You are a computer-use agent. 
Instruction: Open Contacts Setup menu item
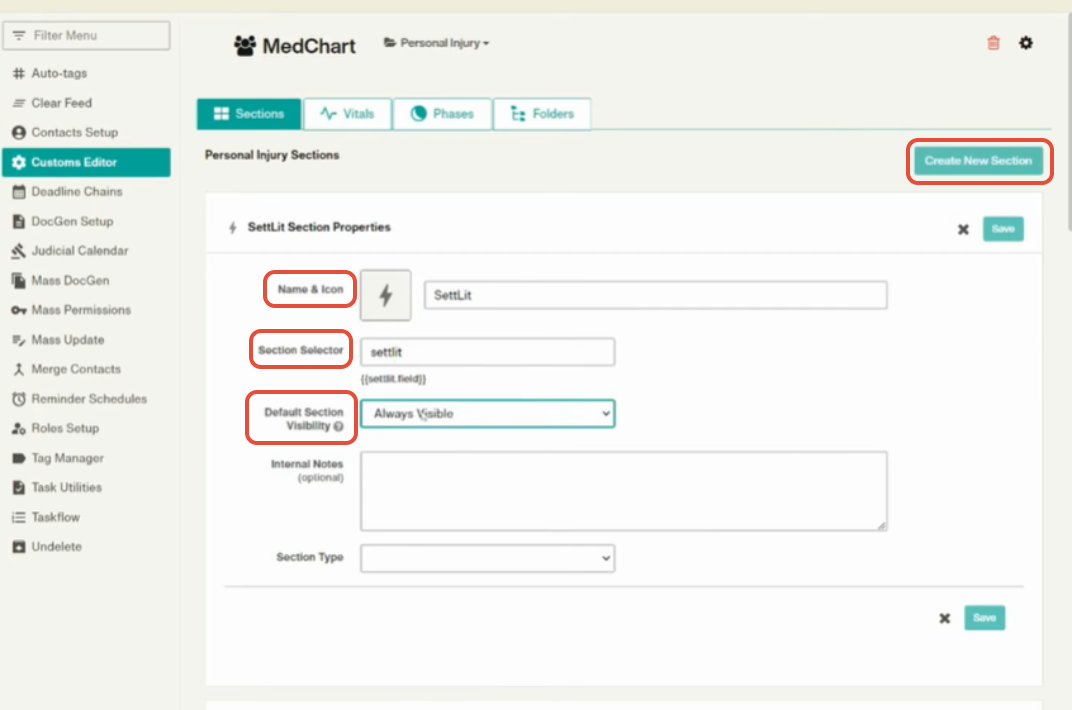point(86,133)
